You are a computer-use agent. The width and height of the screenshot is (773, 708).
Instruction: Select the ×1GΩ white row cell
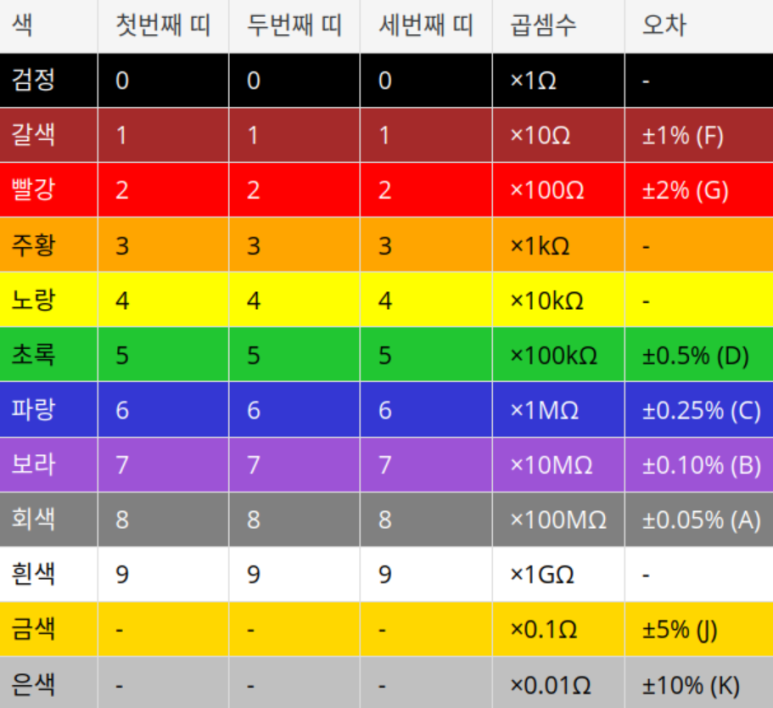pyautogui.click(x=558, y=574)
